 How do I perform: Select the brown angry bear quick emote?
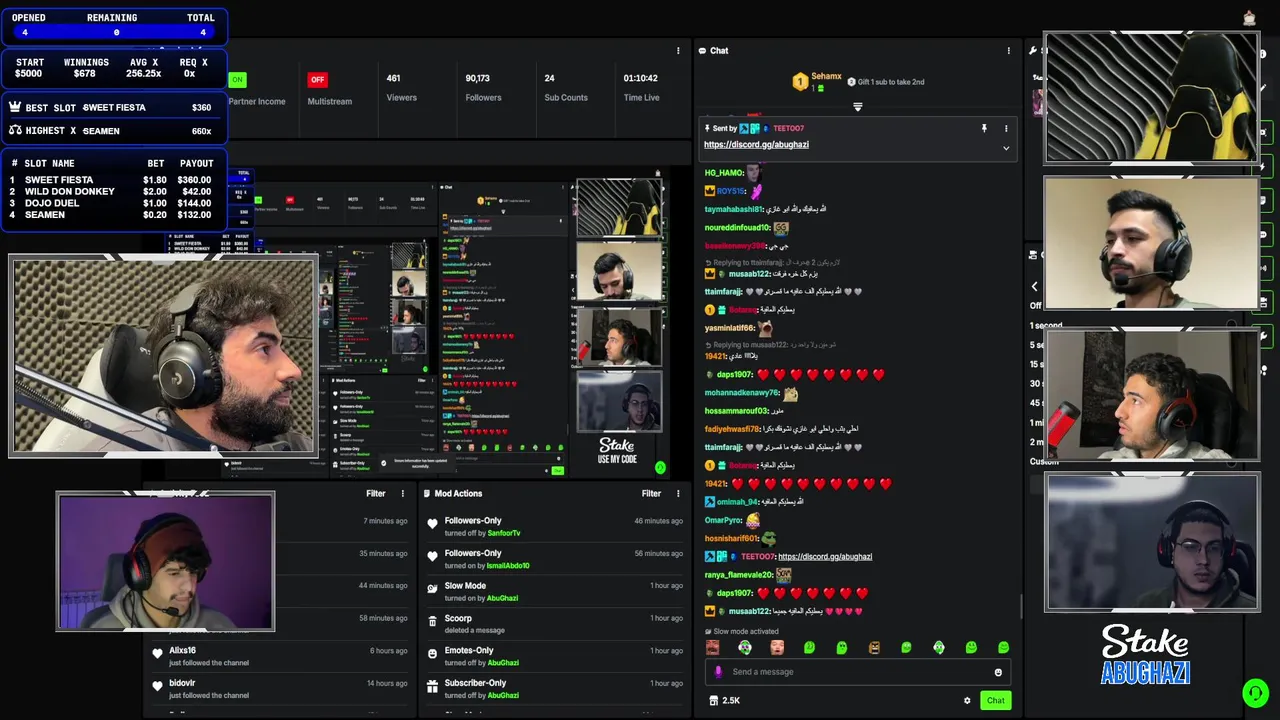[x=874, y=648]
